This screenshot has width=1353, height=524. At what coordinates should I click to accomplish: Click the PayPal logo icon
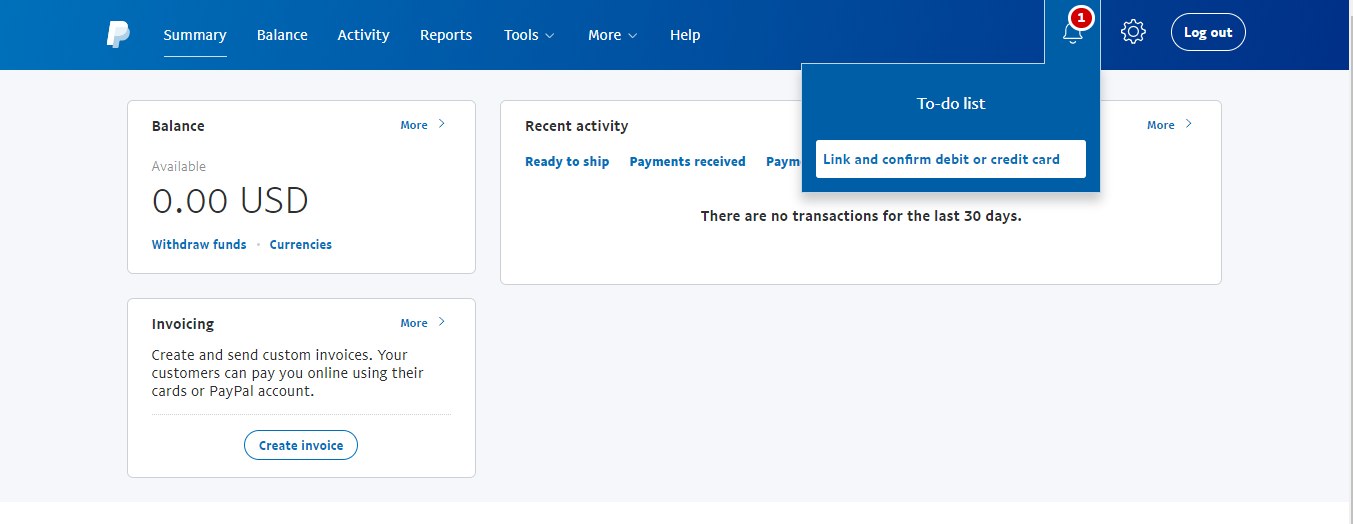tap(118, 34)
